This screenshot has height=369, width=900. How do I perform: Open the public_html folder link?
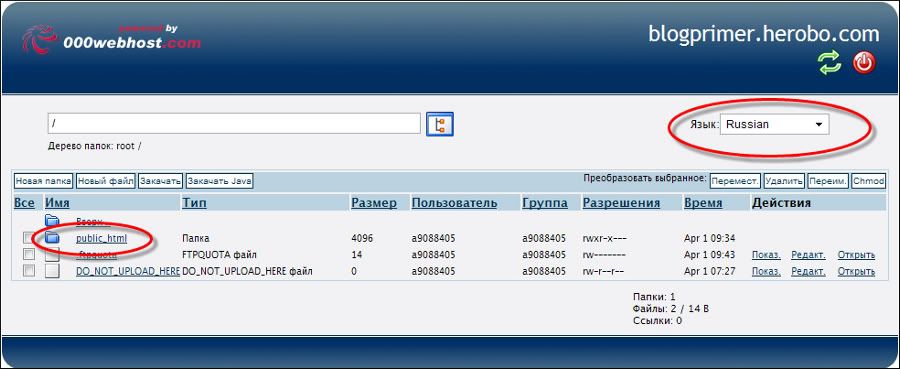click(102, 238)
